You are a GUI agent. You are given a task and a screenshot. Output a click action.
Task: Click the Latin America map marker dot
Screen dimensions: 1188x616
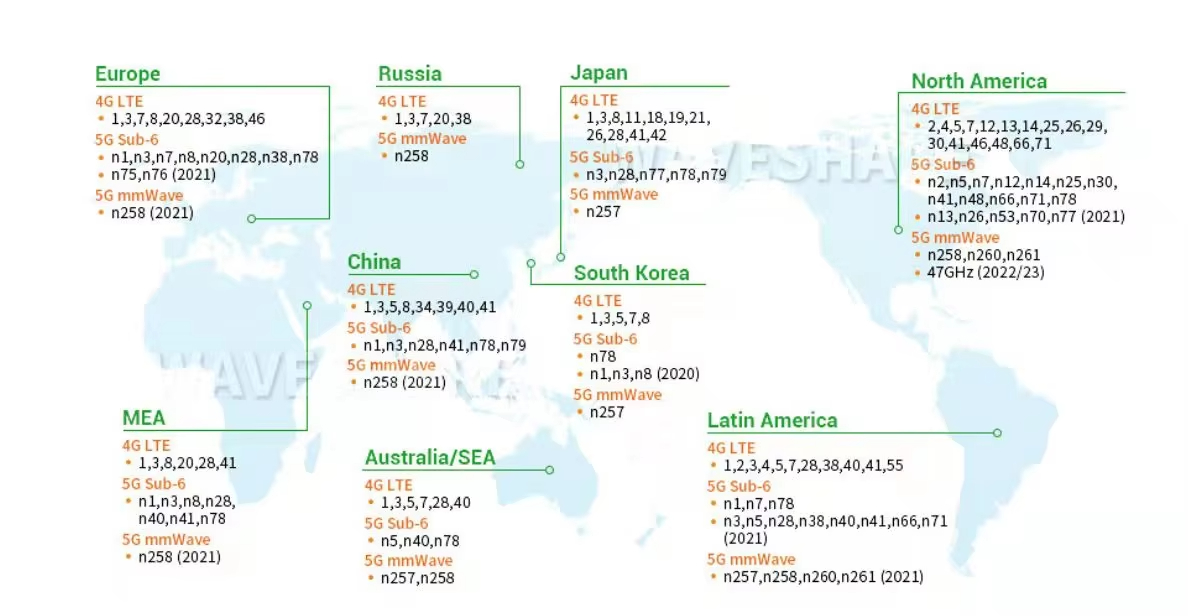coord(997,433)
